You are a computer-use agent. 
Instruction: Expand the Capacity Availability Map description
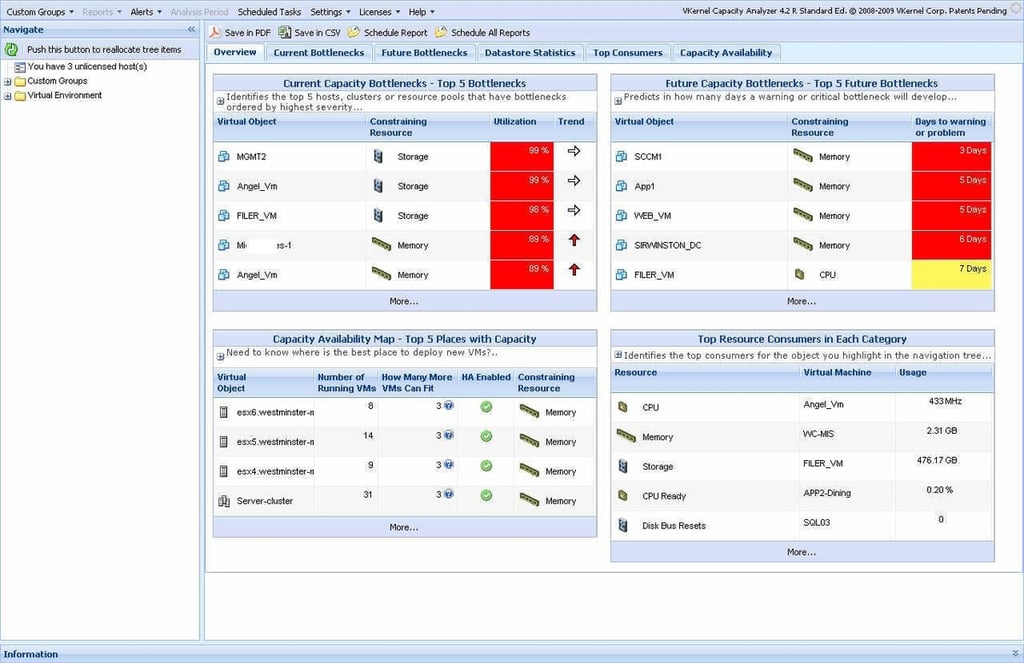pyautogui.click(x=220, y=357)
